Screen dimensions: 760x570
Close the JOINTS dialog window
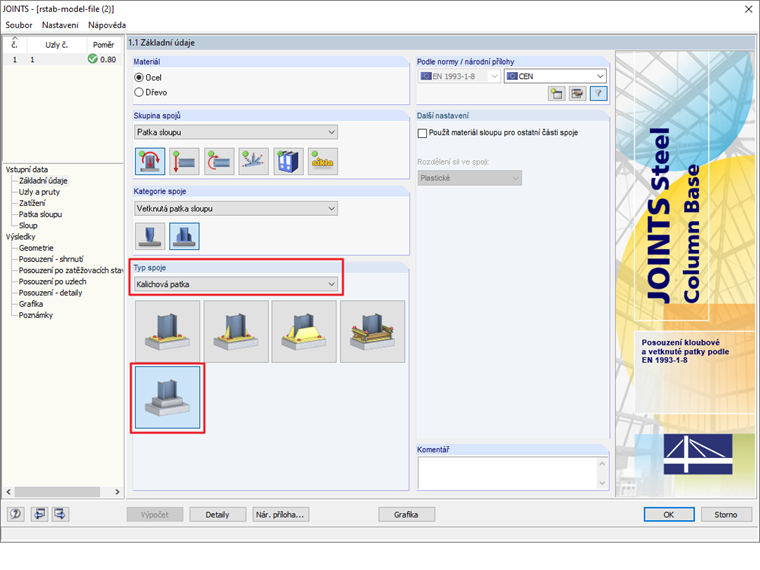tap(748, 9)
